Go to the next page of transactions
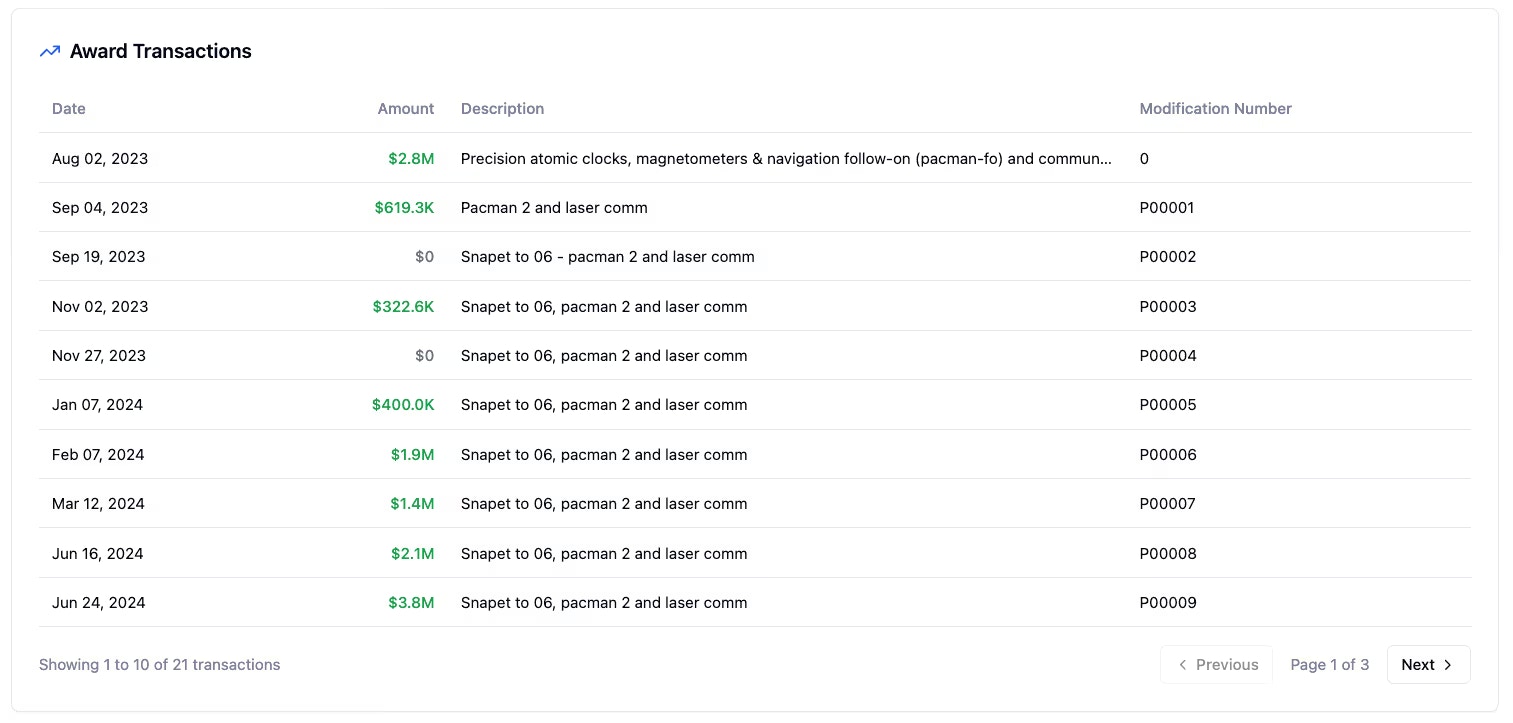Screen dimensions: 1513x723 pyautogui.click(x=1427, y=664)
